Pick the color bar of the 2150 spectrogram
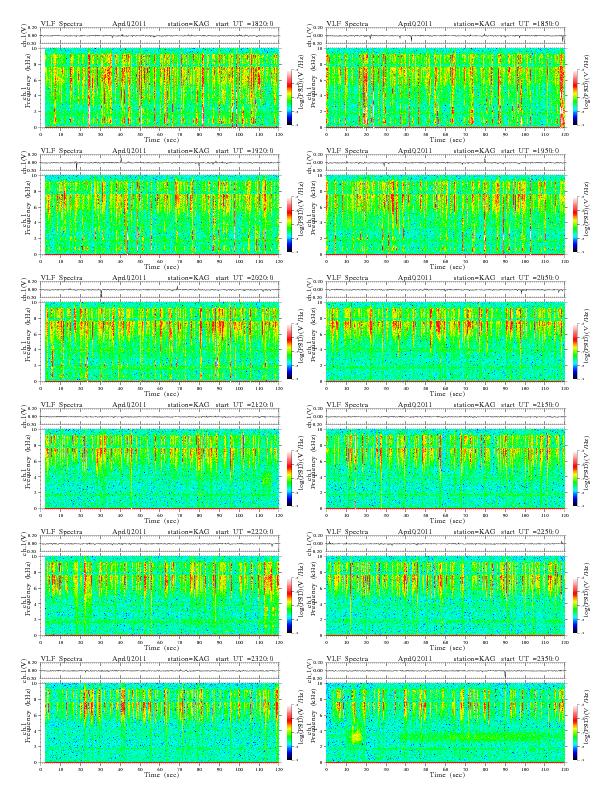The image size is (612, 792). point(575,478)
